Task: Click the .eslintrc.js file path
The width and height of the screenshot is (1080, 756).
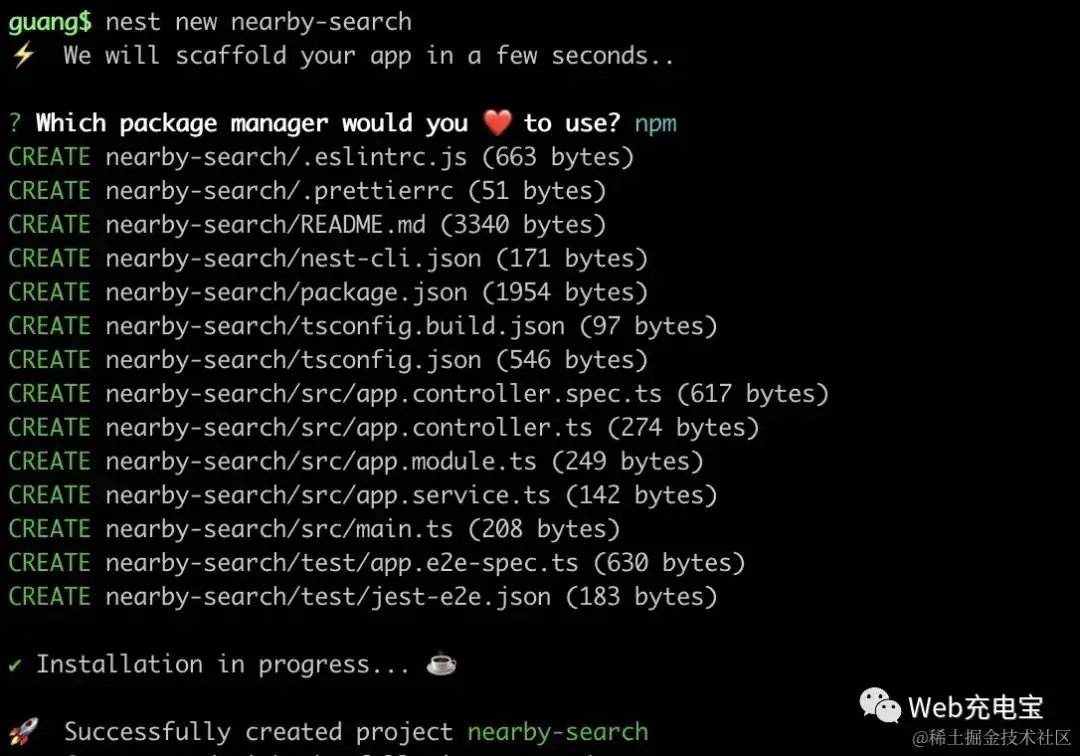Action: click(x=286, y=157)
